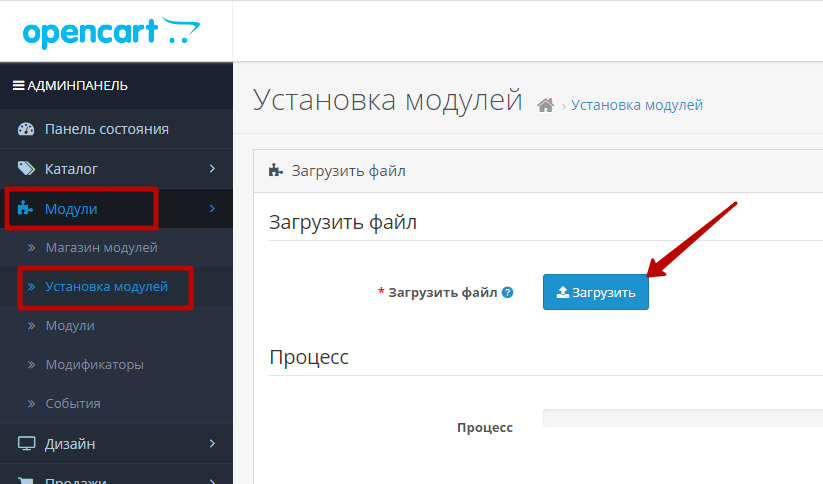The width and height of the screenshot is (823, 484).
Task: Open the Дизайн menu item
Action: pyautogui.click(x=117, y=444)
